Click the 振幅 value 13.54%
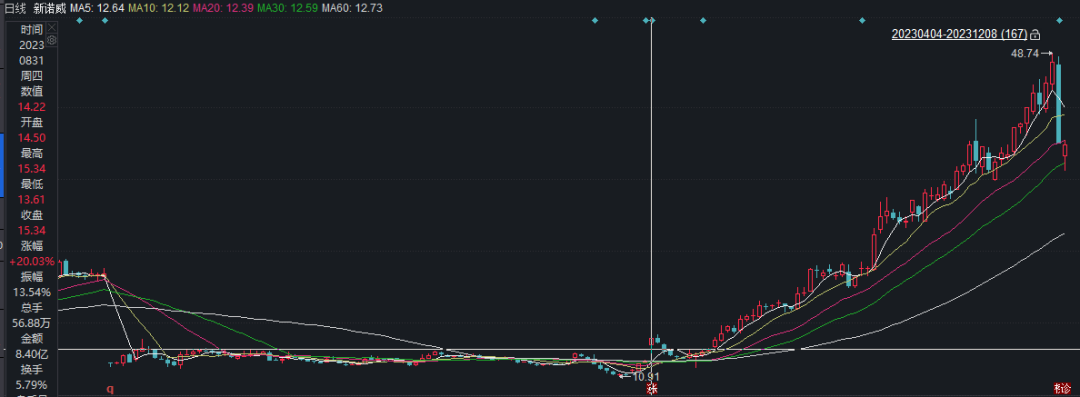The image size is (1080, 397). tap(32, 292)
